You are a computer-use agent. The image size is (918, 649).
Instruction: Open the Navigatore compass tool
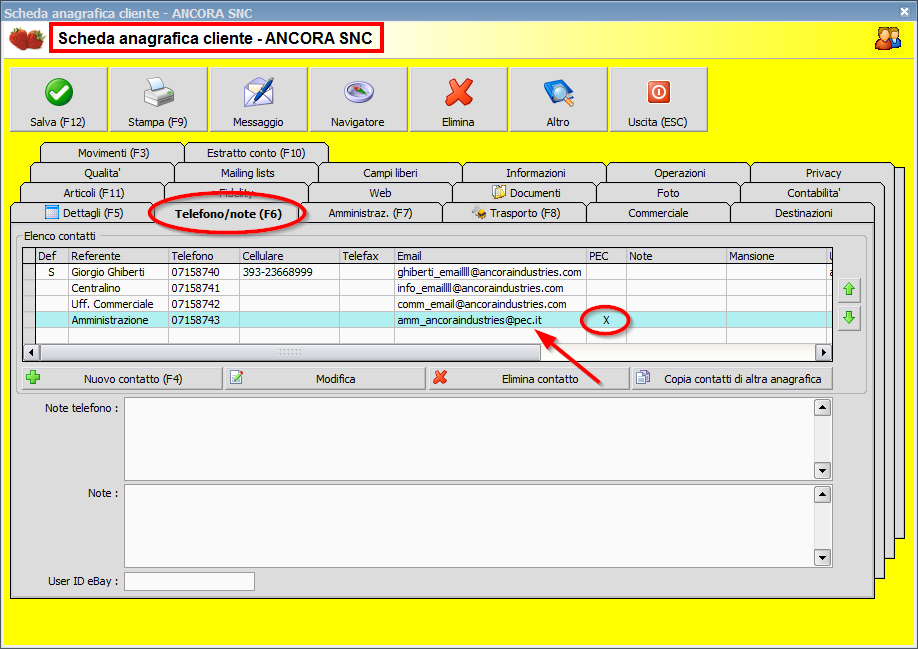(357, 91)
